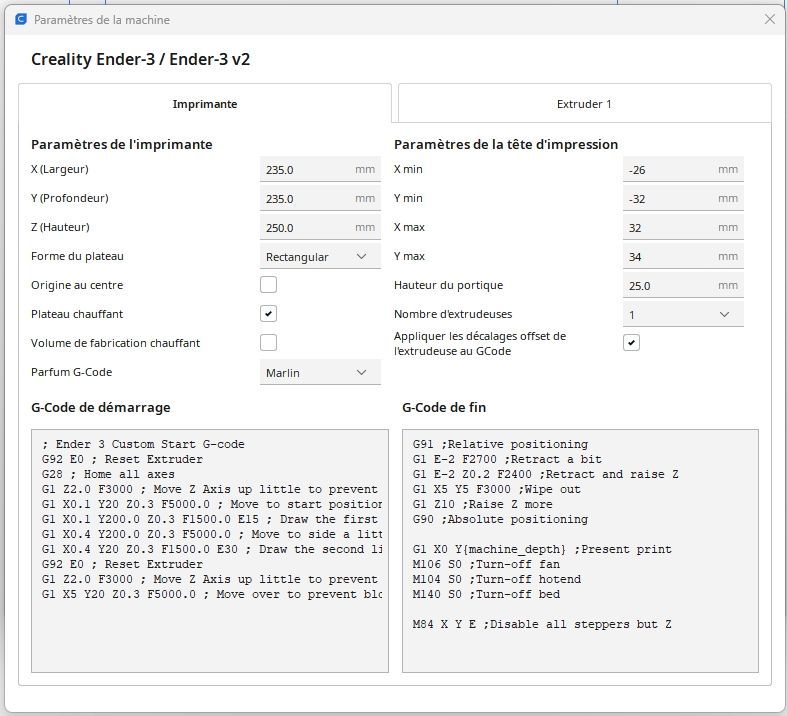Click 'G1 X0 Y{machine_depth}' line

coord(542,549)
